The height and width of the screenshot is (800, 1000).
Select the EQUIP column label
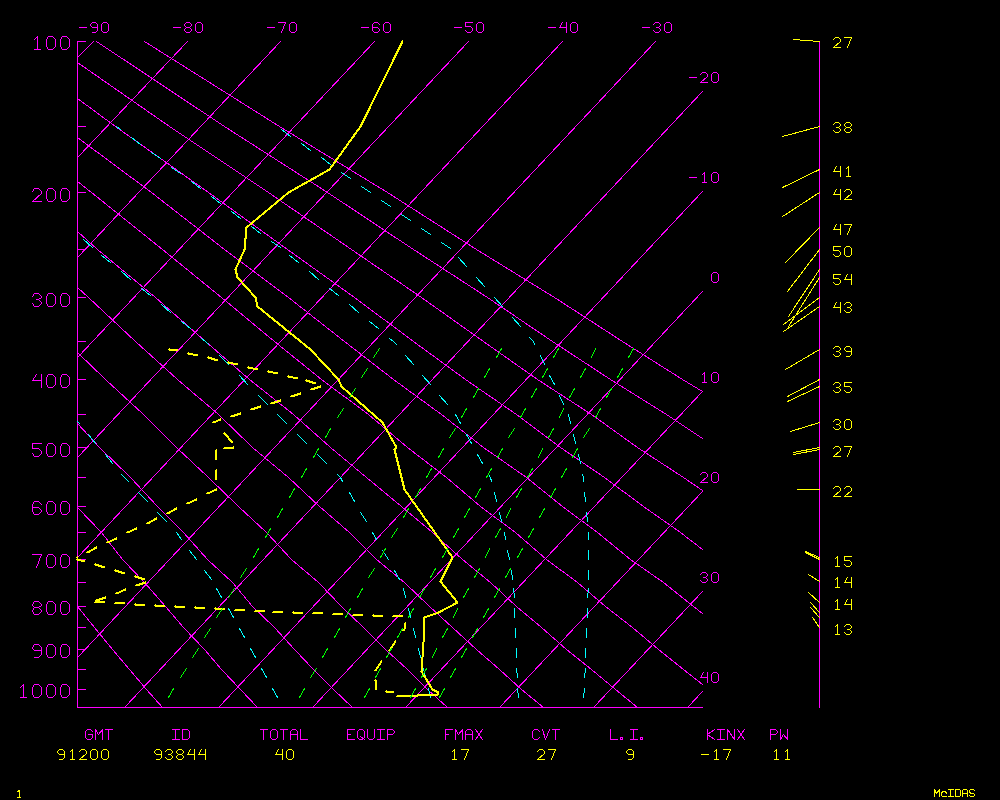pos(370,735)
